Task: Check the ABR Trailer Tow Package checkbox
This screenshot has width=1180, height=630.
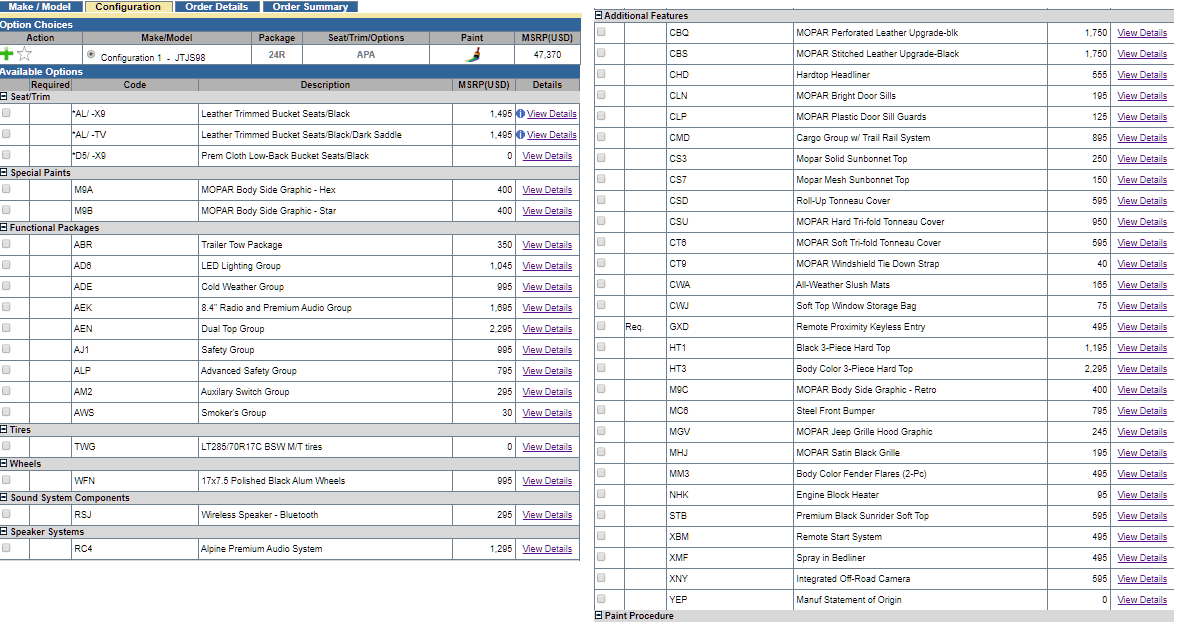Action: [x=6, y=244]
